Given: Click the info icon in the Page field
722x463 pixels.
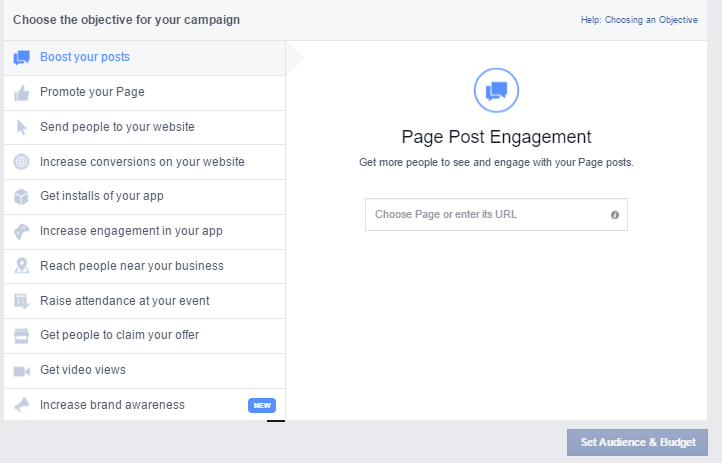Looking at the screenshot, I should (615, 215).
